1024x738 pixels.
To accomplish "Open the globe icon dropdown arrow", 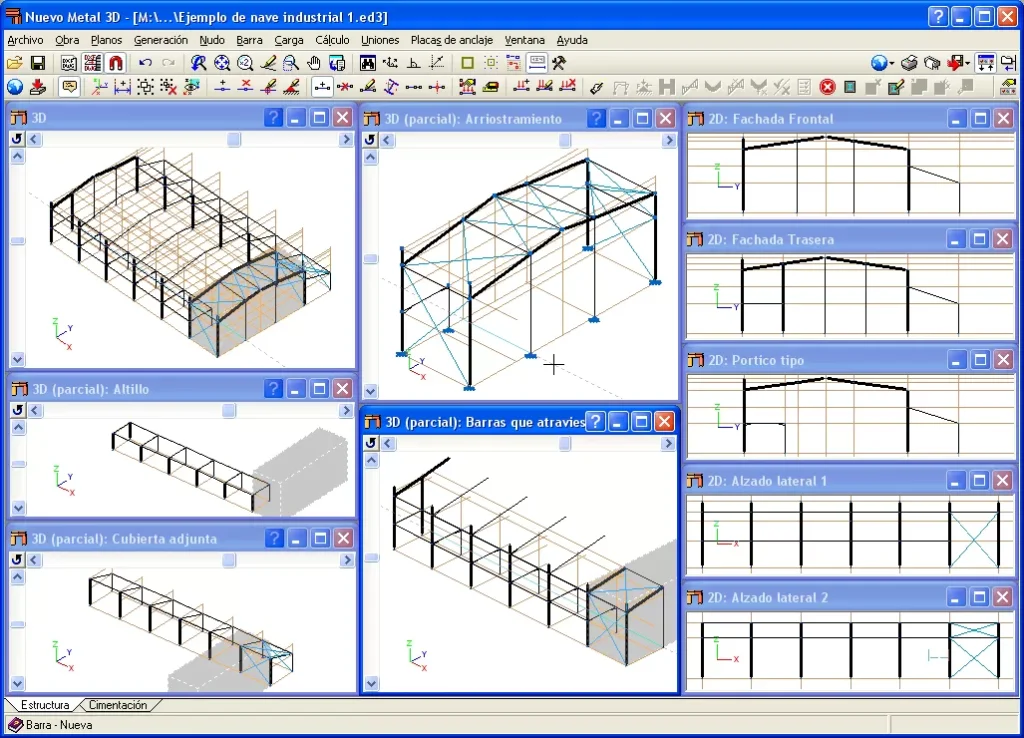I will click(891, 64).
